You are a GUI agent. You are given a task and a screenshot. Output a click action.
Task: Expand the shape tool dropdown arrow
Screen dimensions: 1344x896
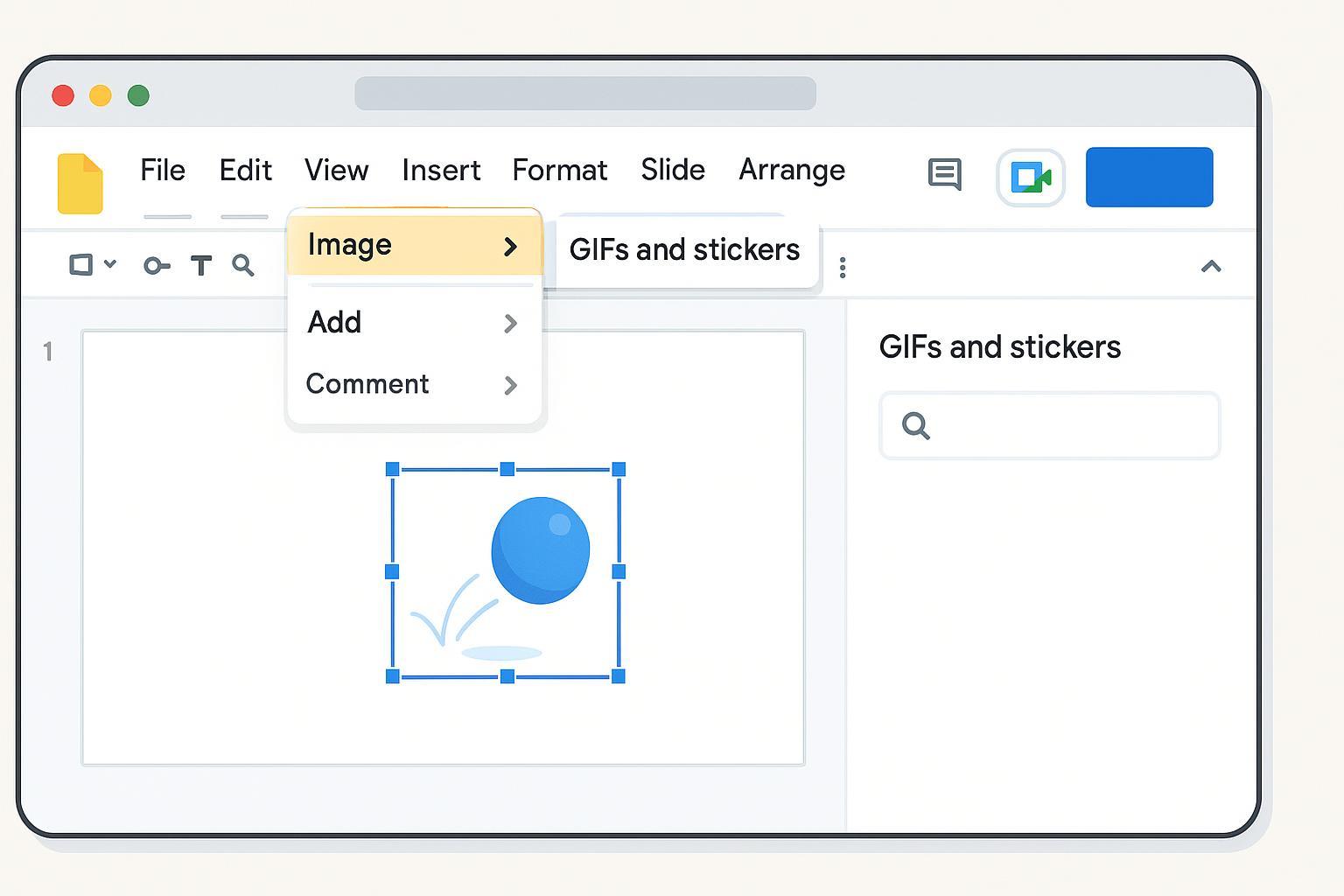(x=110, y=263)
